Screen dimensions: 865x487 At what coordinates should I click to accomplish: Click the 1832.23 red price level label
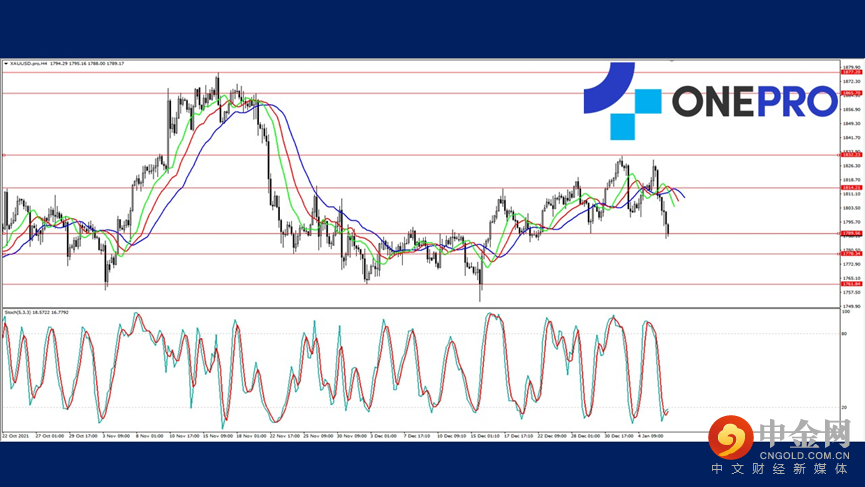pos(851,155)
